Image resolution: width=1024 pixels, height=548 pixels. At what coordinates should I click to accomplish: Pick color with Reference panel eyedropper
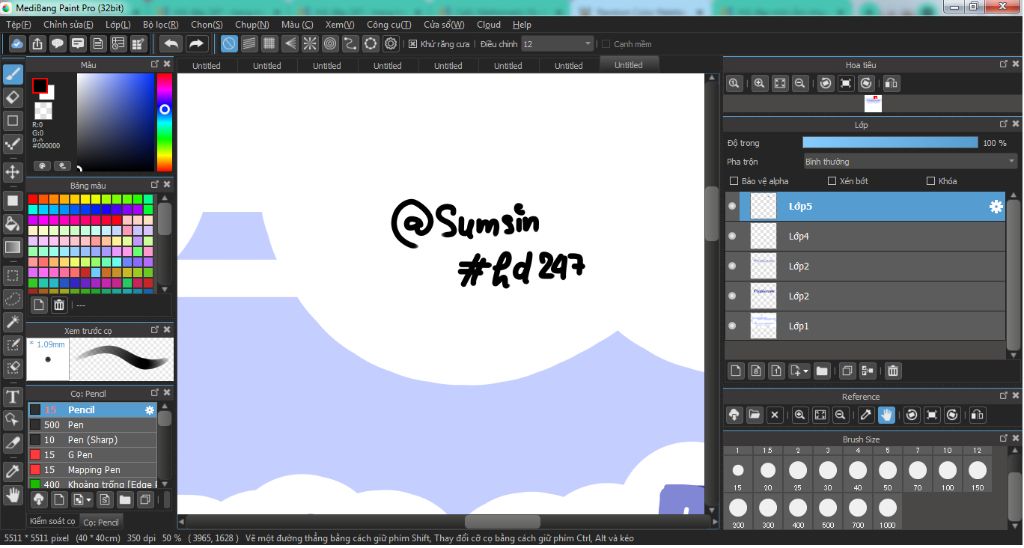click(866, 415)
